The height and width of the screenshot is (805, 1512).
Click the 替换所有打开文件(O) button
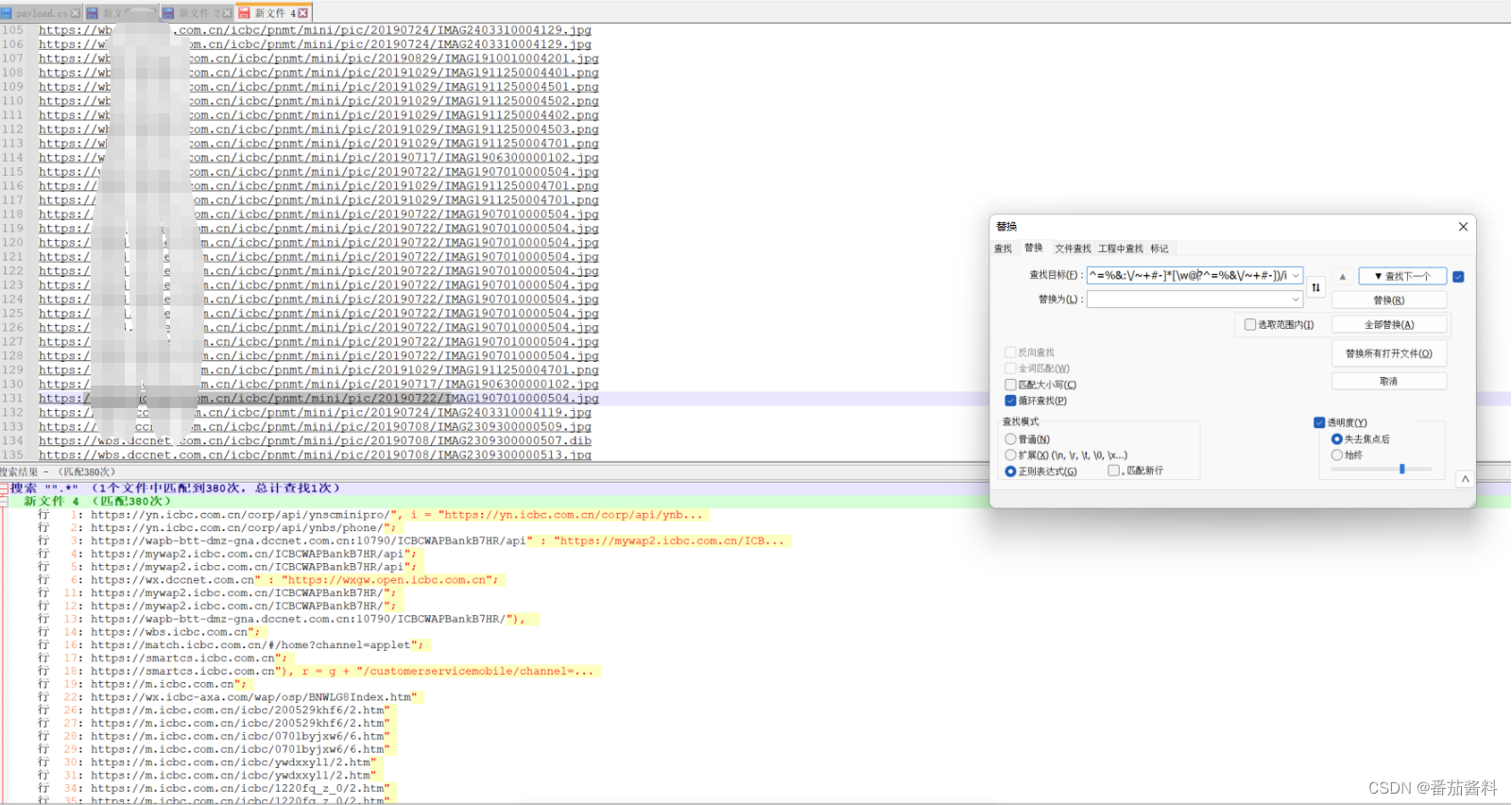click(x=1388, y=353)
